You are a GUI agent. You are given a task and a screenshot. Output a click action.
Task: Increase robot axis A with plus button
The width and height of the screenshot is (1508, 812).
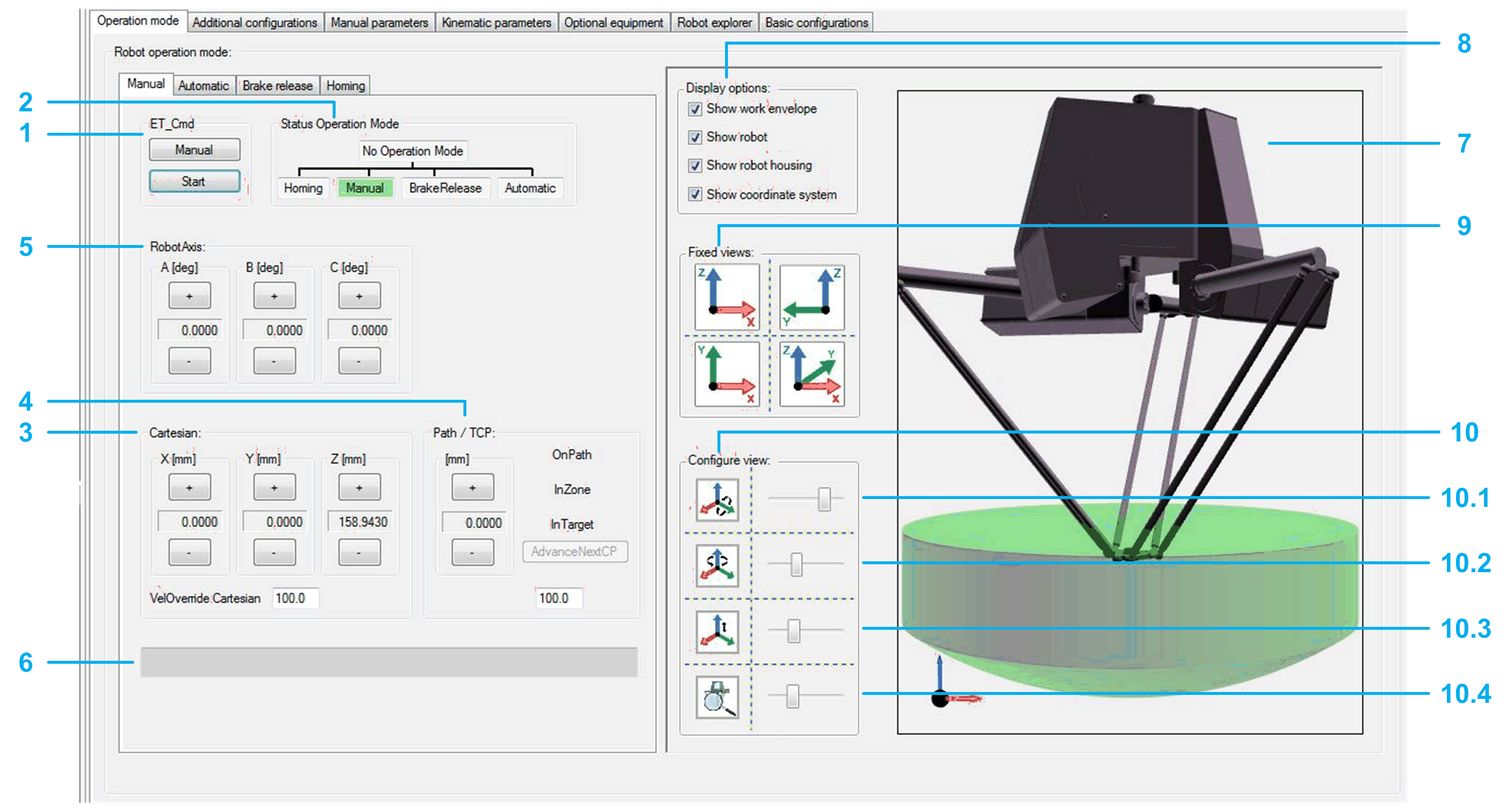tap(189, 296)
